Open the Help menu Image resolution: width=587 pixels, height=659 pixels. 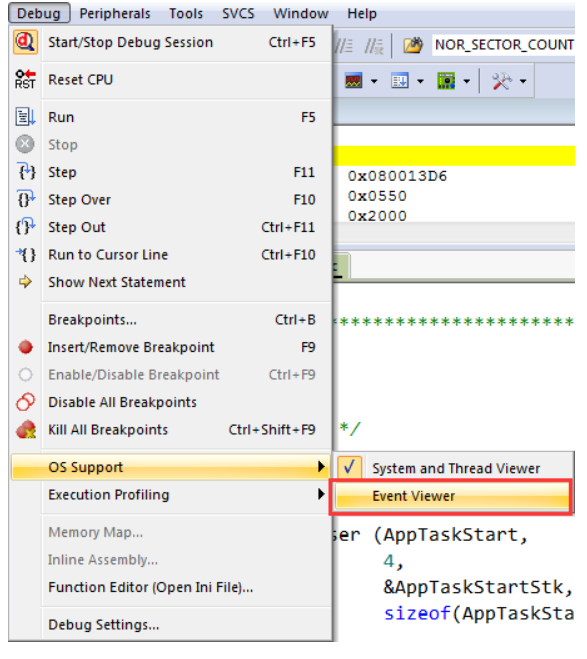[x=362, y=13]
